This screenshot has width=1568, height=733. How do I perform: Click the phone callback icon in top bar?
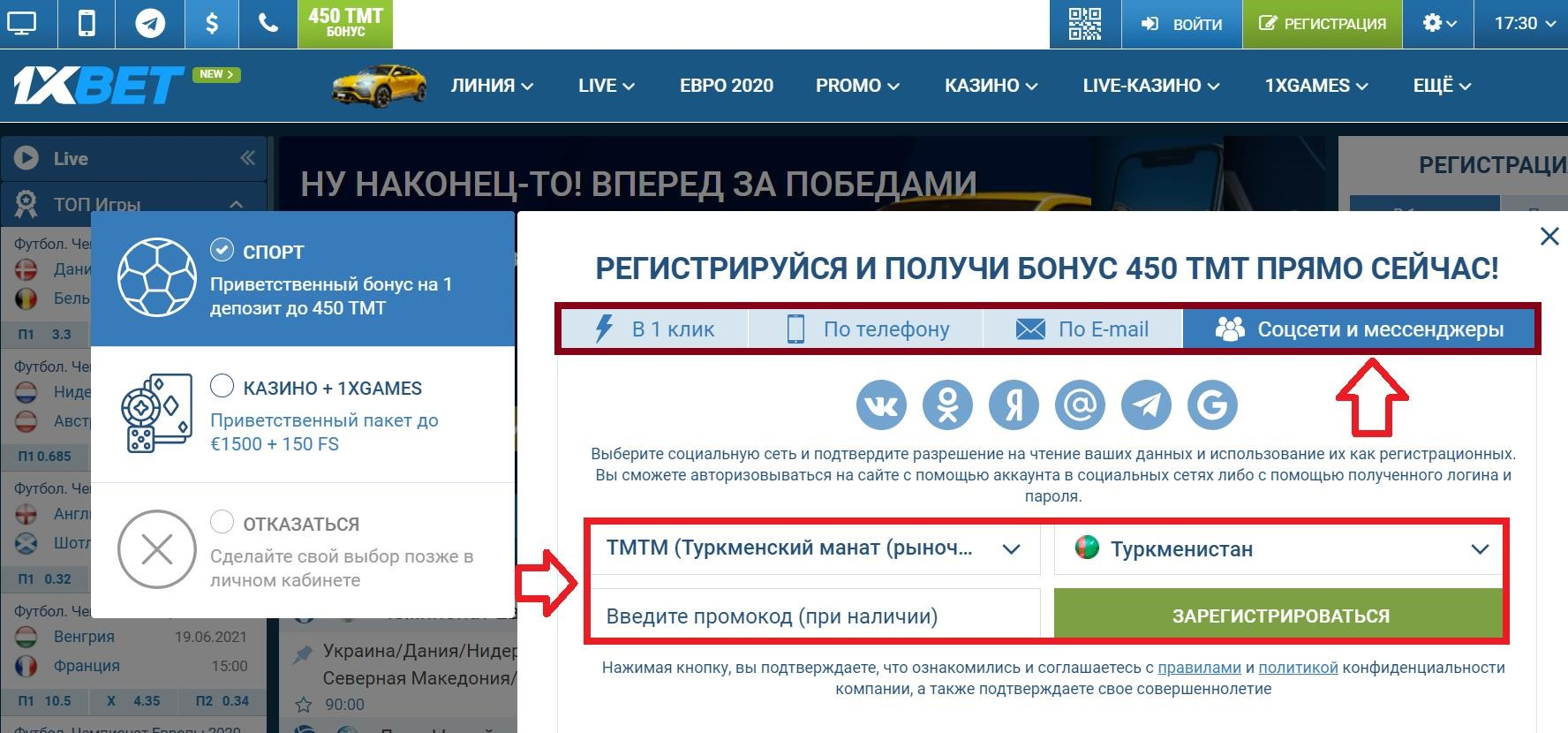268,23
